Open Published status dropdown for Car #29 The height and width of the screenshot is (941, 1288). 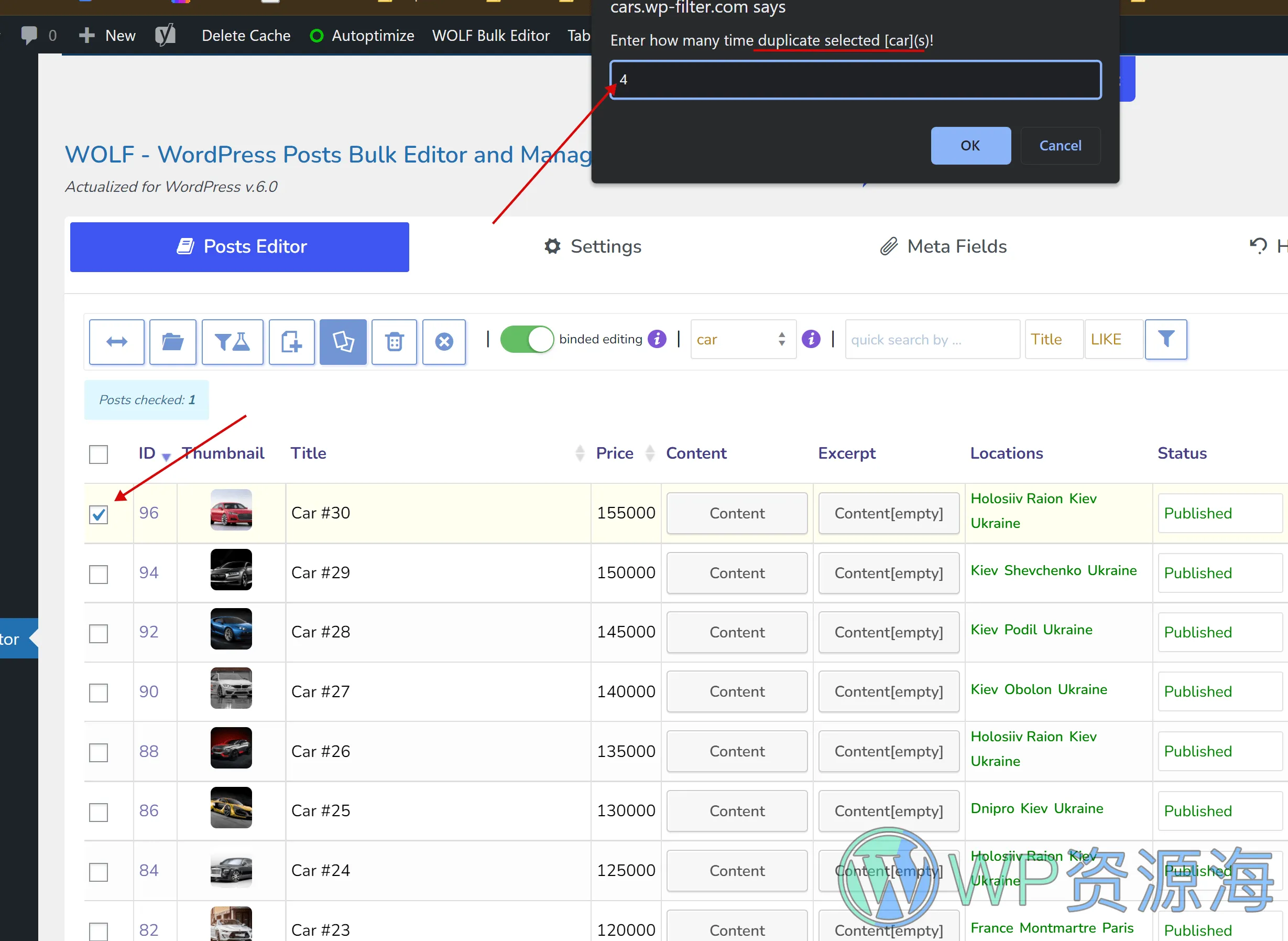pos(1220,573)
